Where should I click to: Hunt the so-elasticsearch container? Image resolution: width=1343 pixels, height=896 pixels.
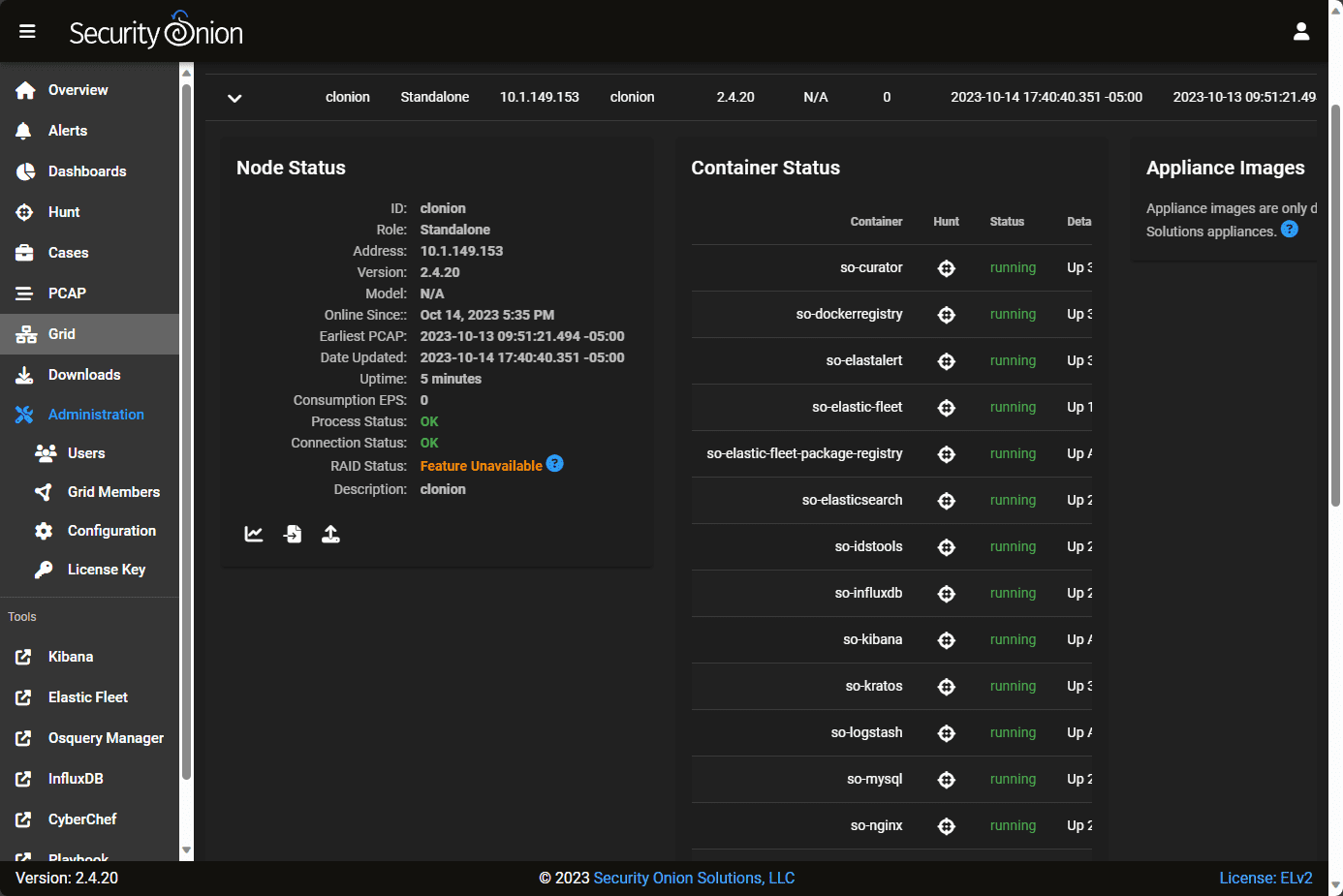click(947, 501)
